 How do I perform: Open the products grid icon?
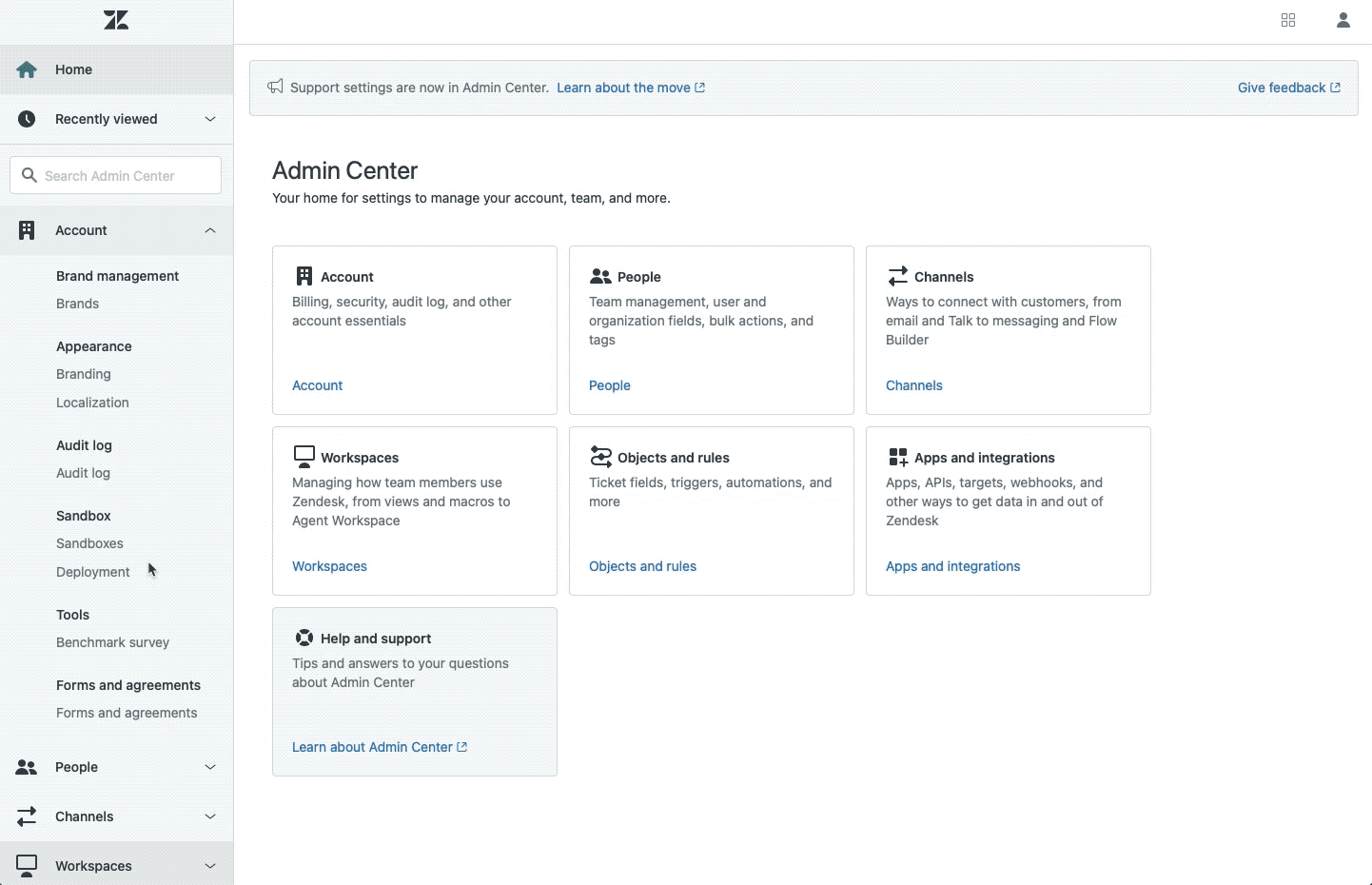click(1288, 20)
